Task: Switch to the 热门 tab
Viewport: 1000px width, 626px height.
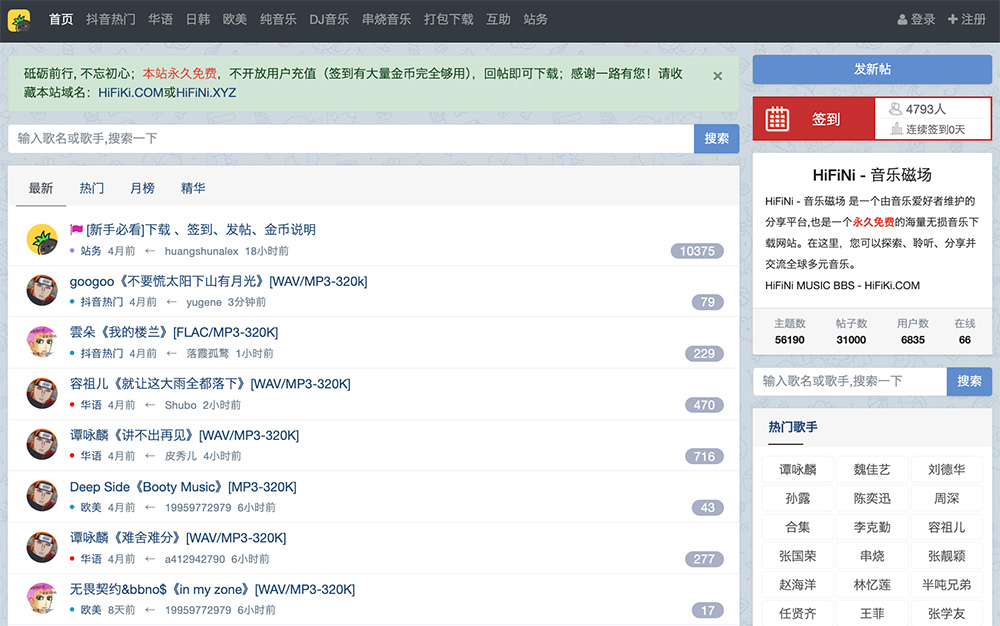Action: pyautogui.click(x=92, y=188)
